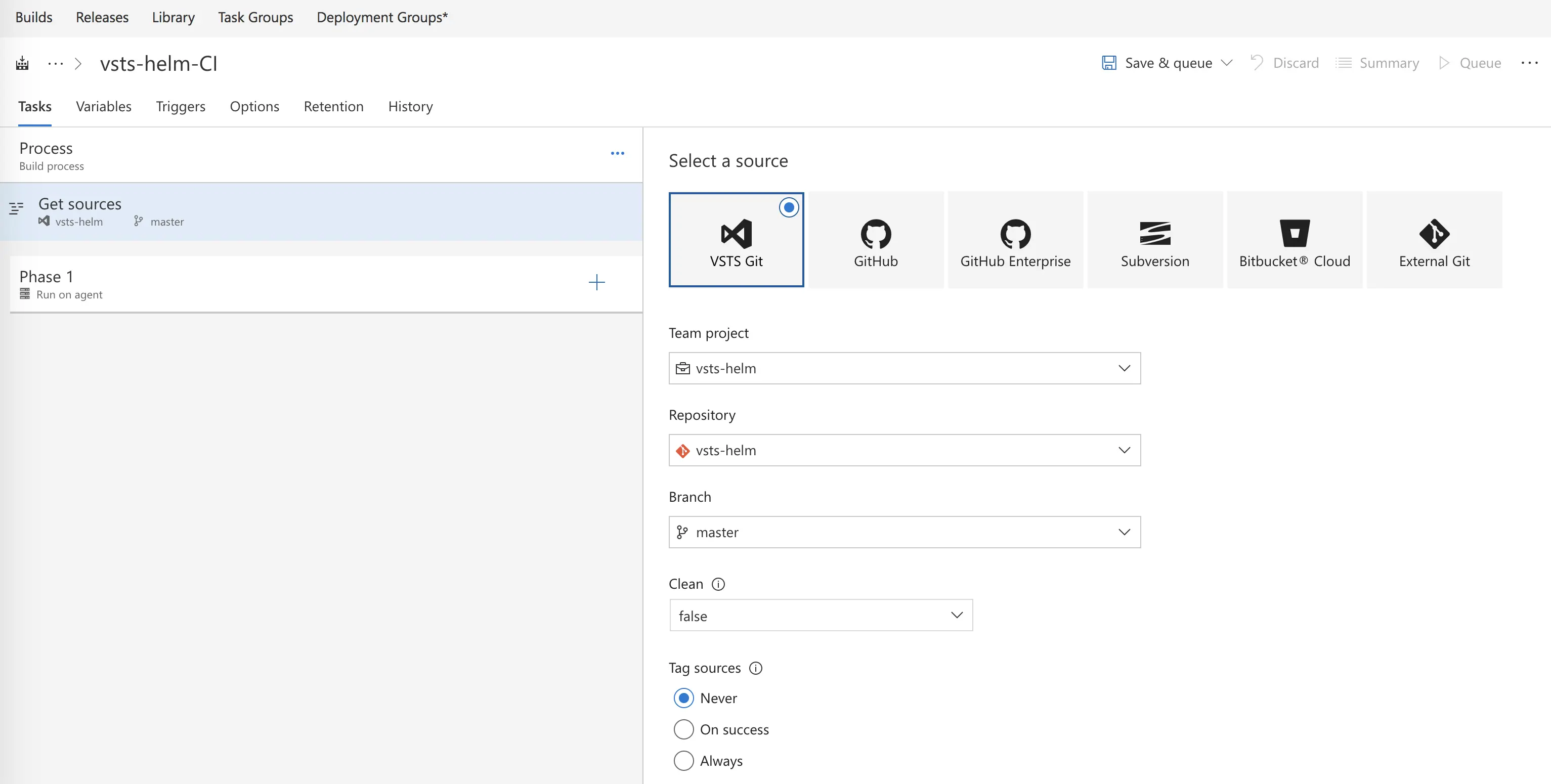This screenshot has width=1551, height=784.
Task: Choose GitHub Enterprise as the source
Action: 1016,240
